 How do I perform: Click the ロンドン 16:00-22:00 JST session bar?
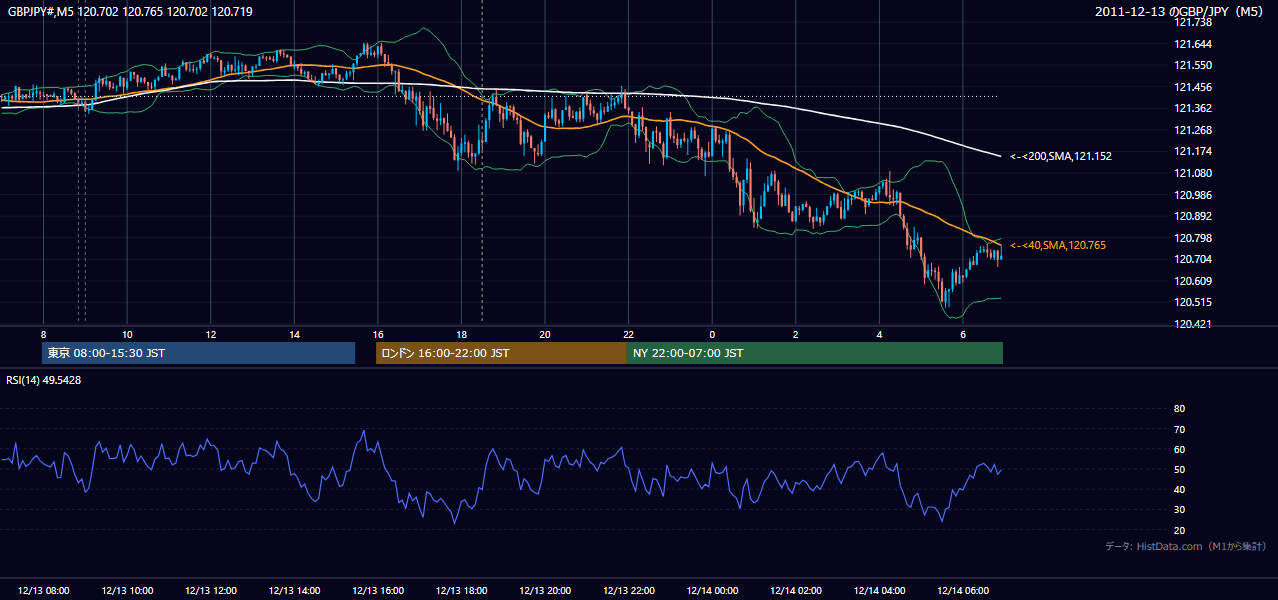tap(501, 353)
